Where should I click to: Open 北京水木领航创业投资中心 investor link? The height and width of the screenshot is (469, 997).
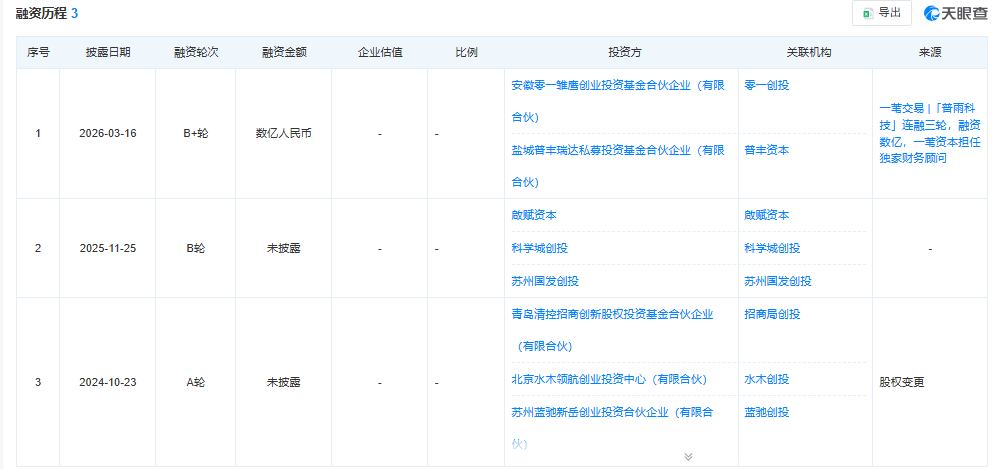pos(608,379)
